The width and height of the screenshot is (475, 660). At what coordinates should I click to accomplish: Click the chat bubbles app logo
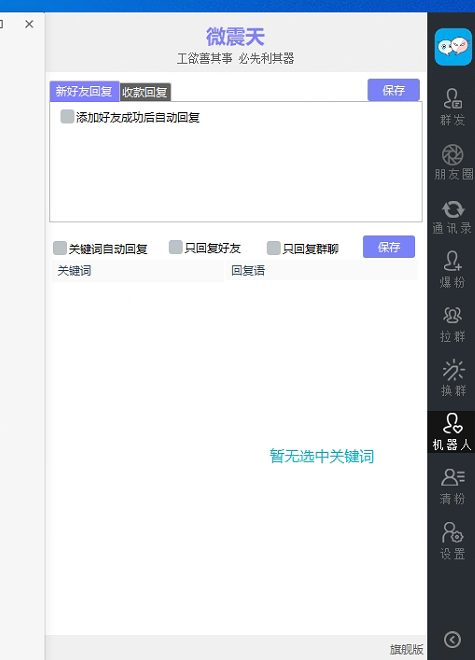pos(453,47)
